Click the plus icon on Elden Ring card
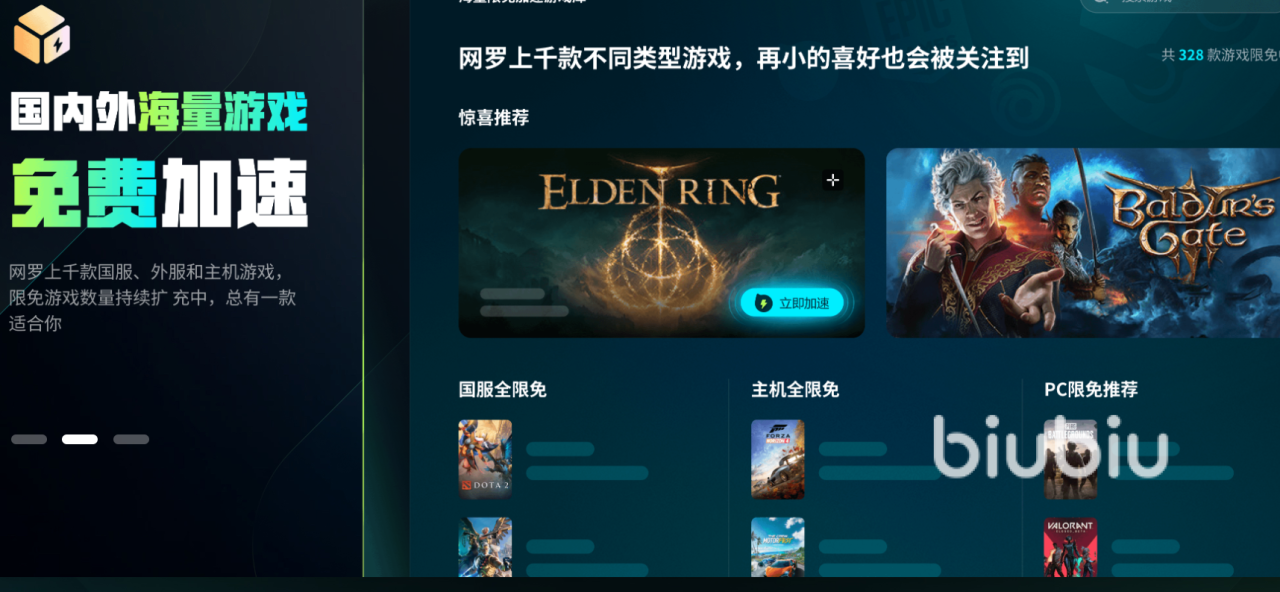Image resolution: width=1280 pixels, height=592 pixels. [832, 180]
